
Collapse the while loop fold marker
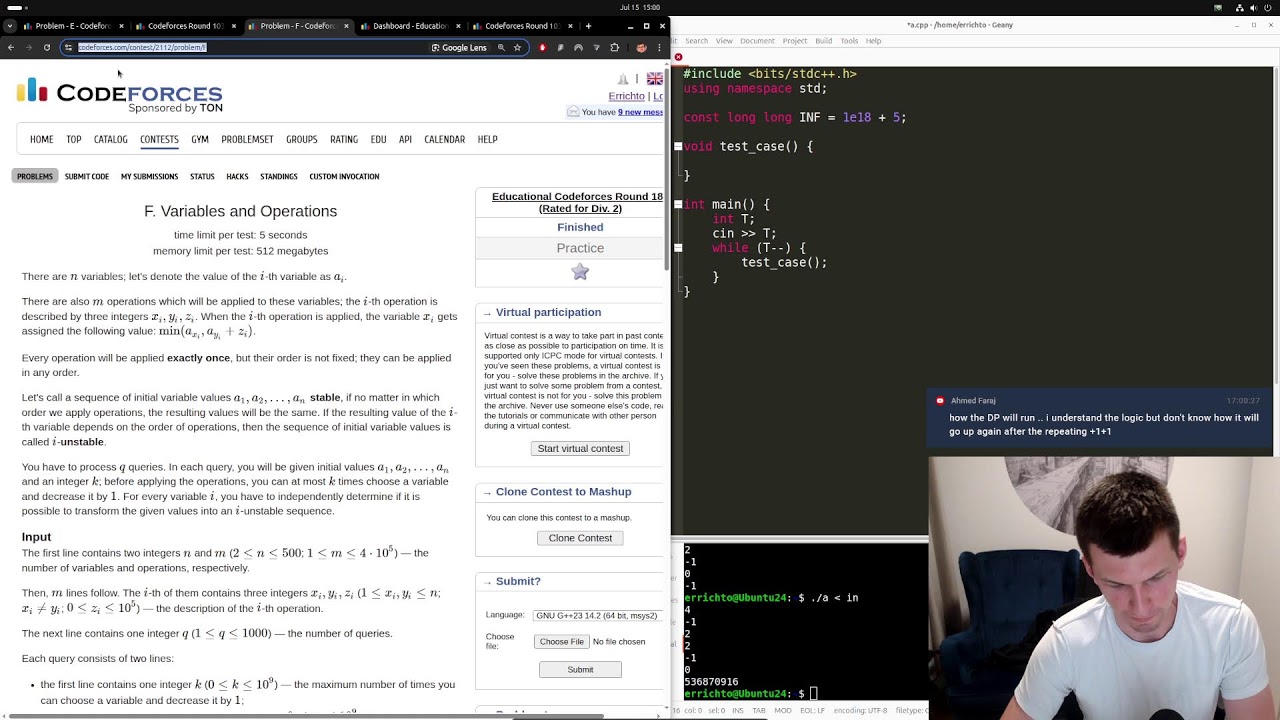tap(678, 248)
